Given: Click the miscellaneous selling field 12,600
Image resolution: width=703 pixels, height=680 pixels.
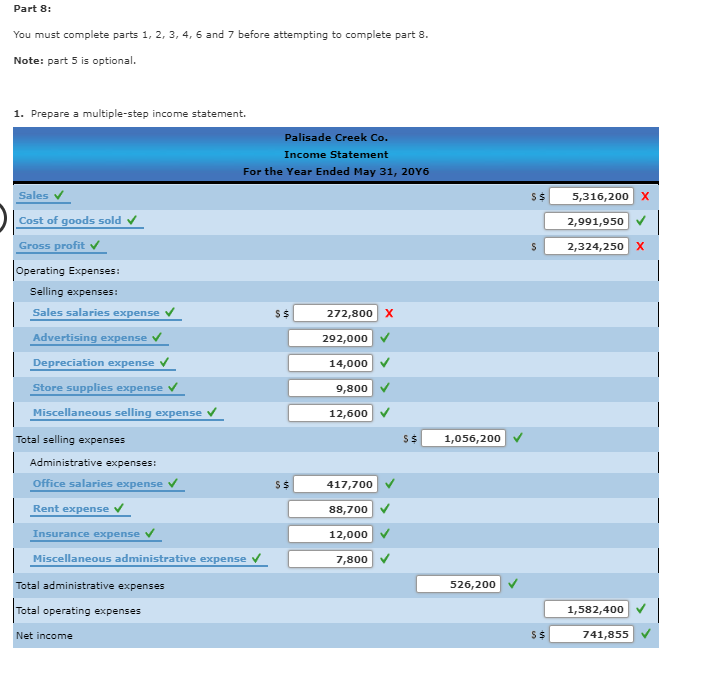Looking at the screenshot, I should [x=330, y=414].
